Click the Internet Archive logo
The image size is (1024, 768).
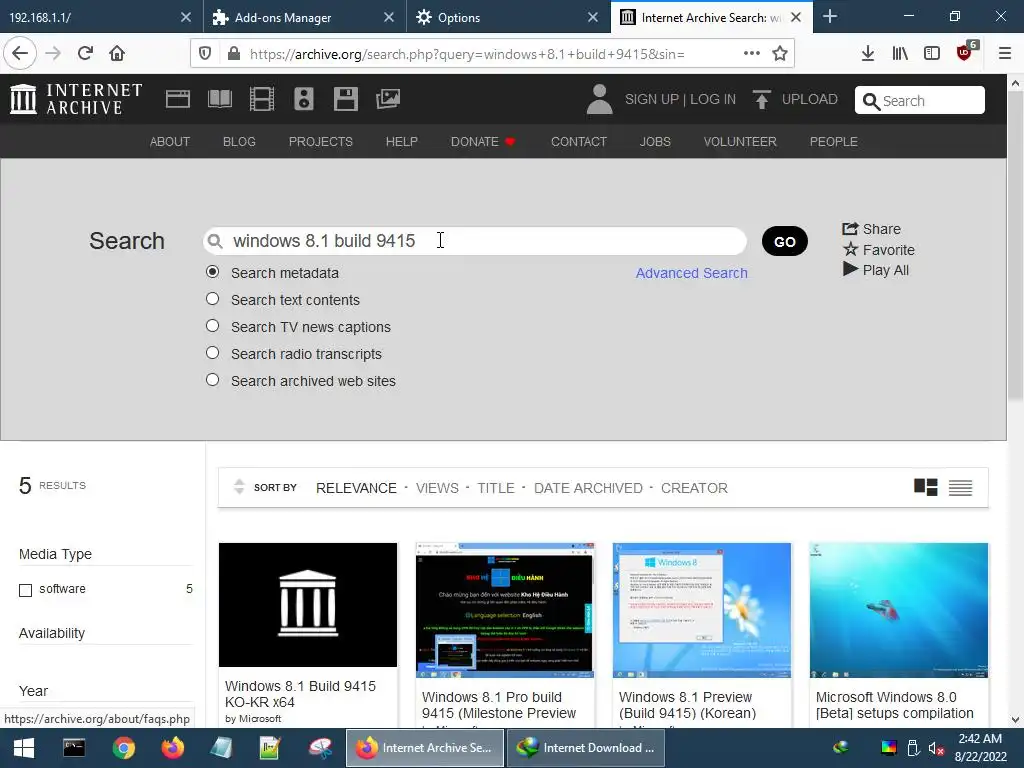76,99
